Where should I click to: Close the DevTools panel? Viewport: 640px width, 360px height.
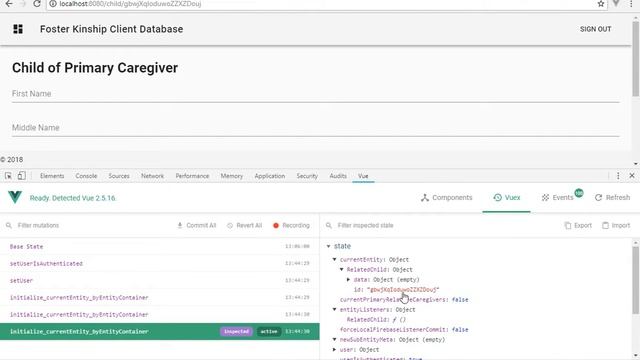click(632, 176)
